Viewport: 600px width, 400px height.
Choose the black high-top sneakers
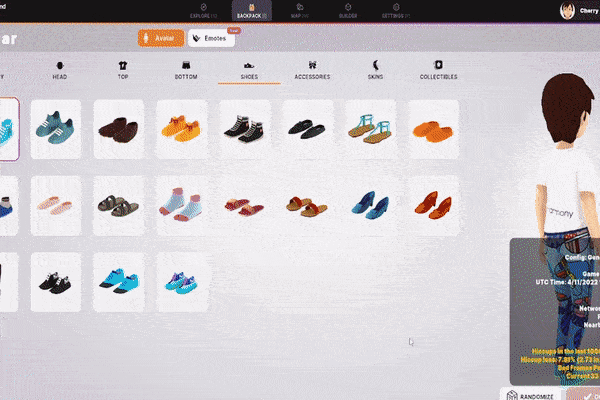click(245, 129)
